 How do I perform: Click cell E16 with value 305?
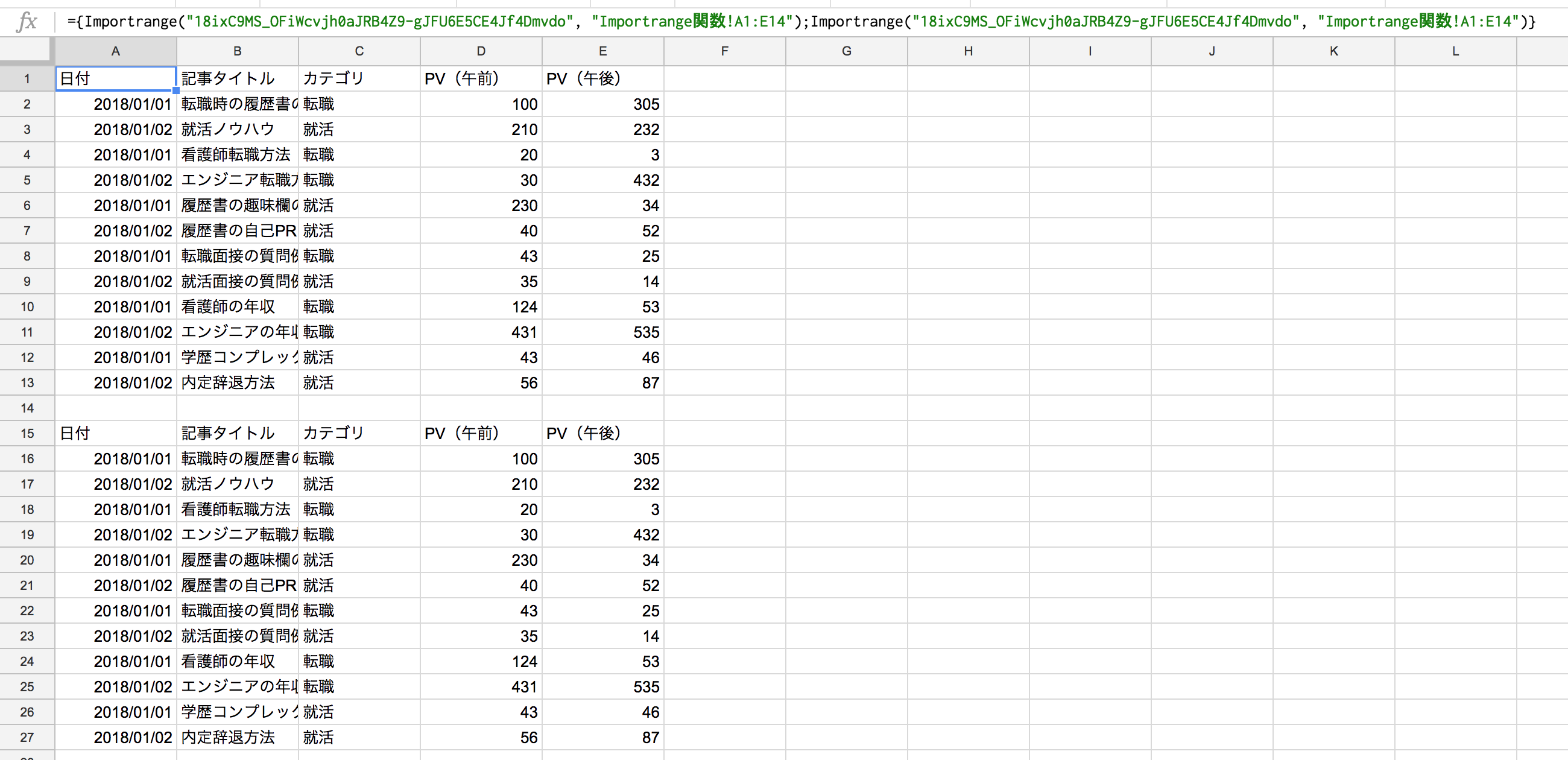pyautogui.click(x=602, y=458)
